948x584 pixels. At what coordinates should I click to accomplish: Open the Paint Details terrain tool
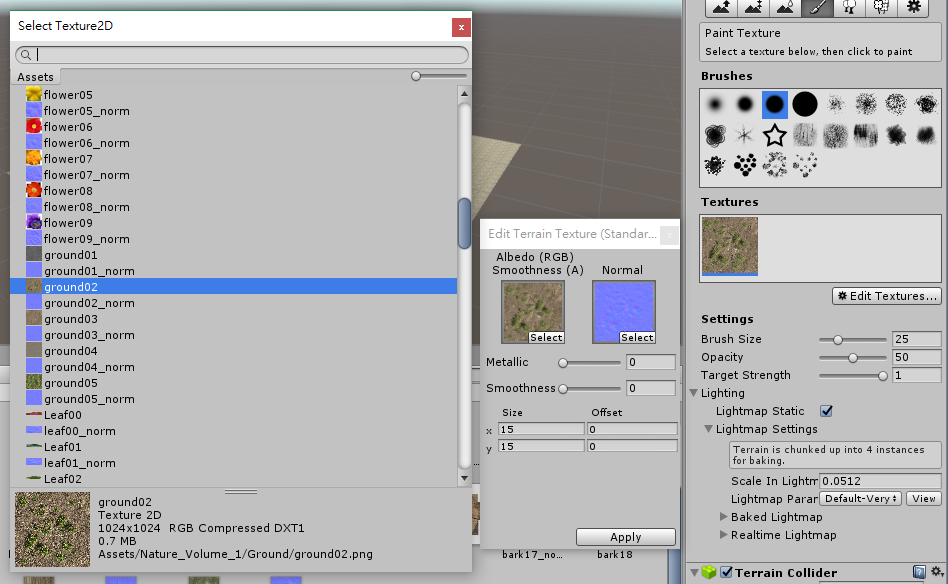pyautogui.click(x=881, y=8)
